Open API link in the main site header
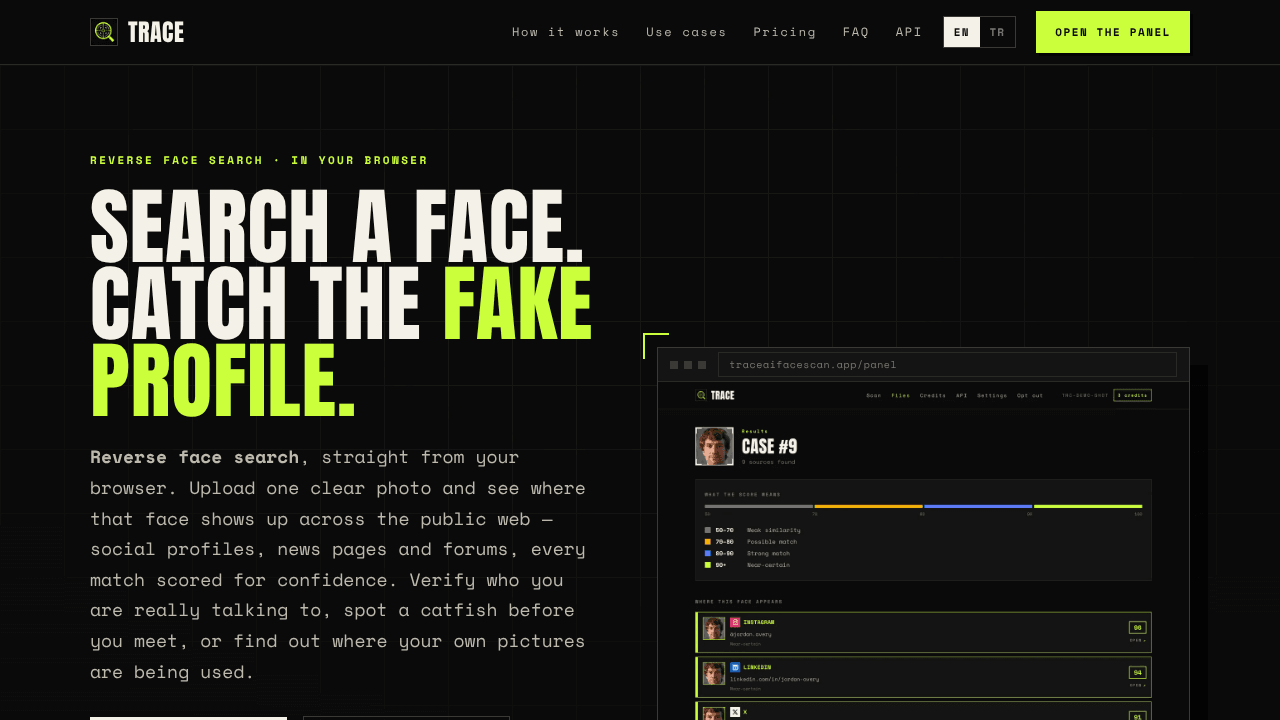Screen dimensions: 1280x720 908,32
